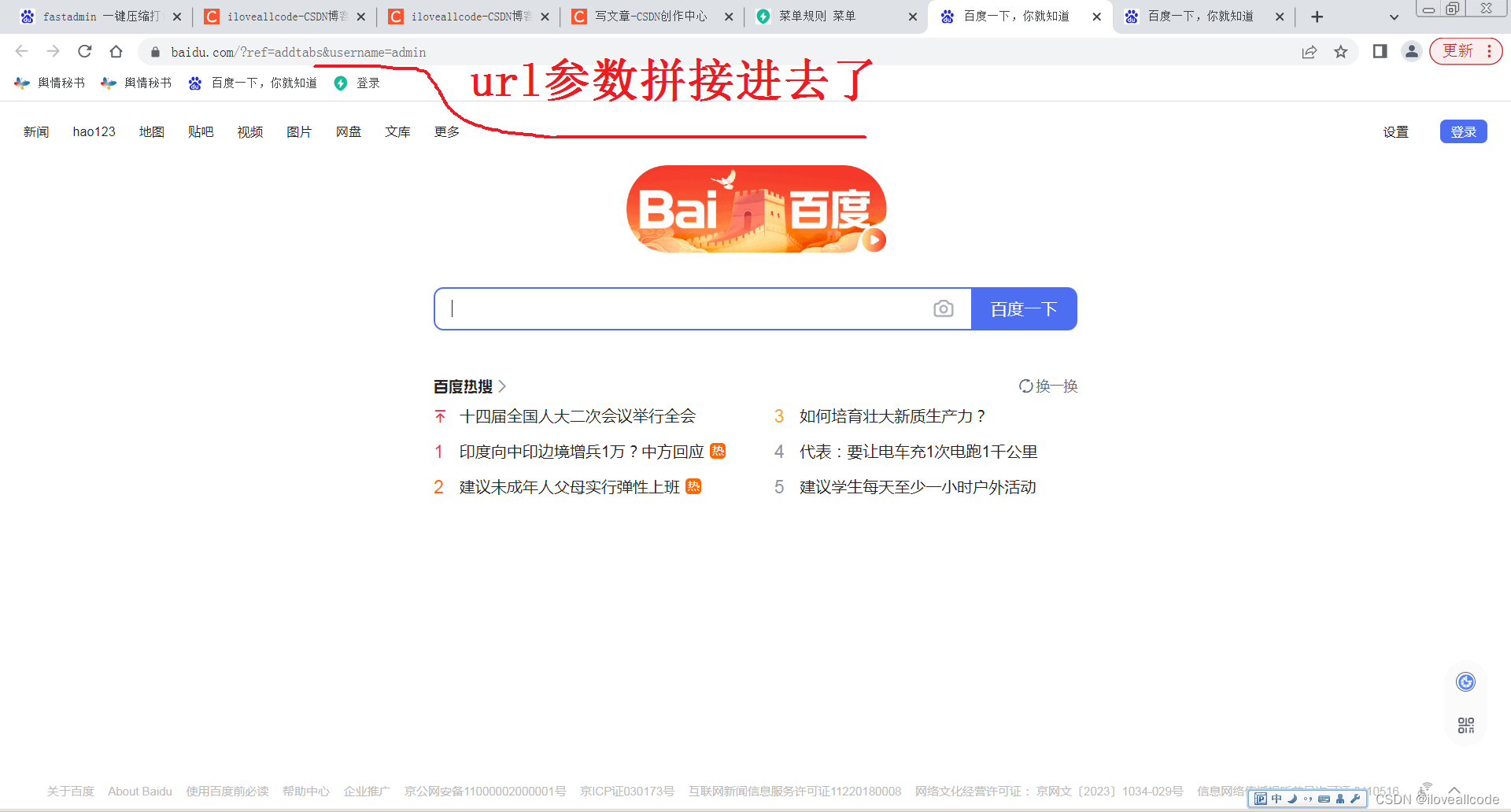Image resolution: width=1511 pixels, height=812 pixels.
Task: Toggle the 中 Chinese input mode indicator
Action: 1276,799
